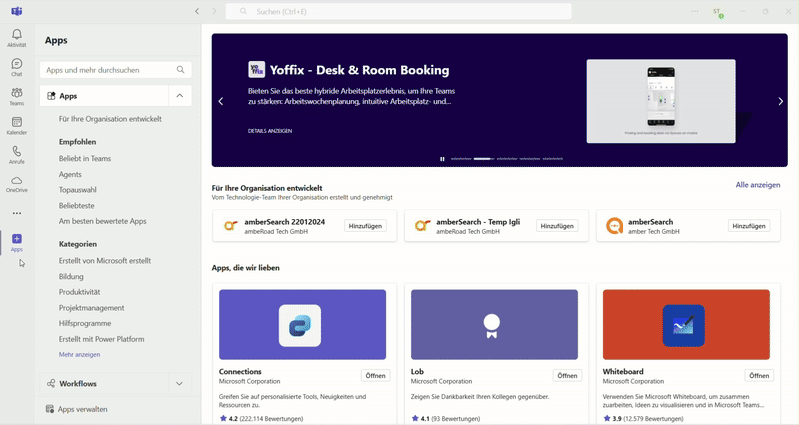Open the Teams section icon
The height and width of the screenshot is (425, 799).
pyautogui.click(x=17, y=96)
